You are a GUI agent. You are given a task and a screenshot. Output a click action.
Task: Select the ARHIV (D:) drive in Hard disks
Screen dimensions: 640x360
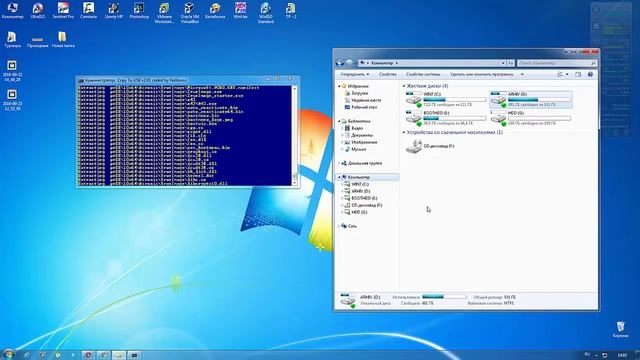coord(531,100)
